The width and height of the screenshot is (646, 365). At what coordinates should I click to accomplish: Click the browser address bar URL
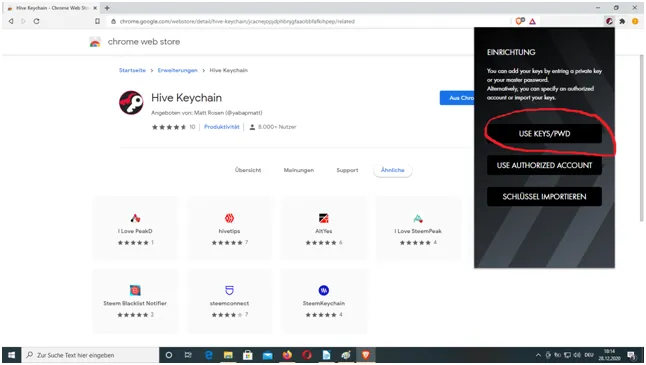click(237, 21)
